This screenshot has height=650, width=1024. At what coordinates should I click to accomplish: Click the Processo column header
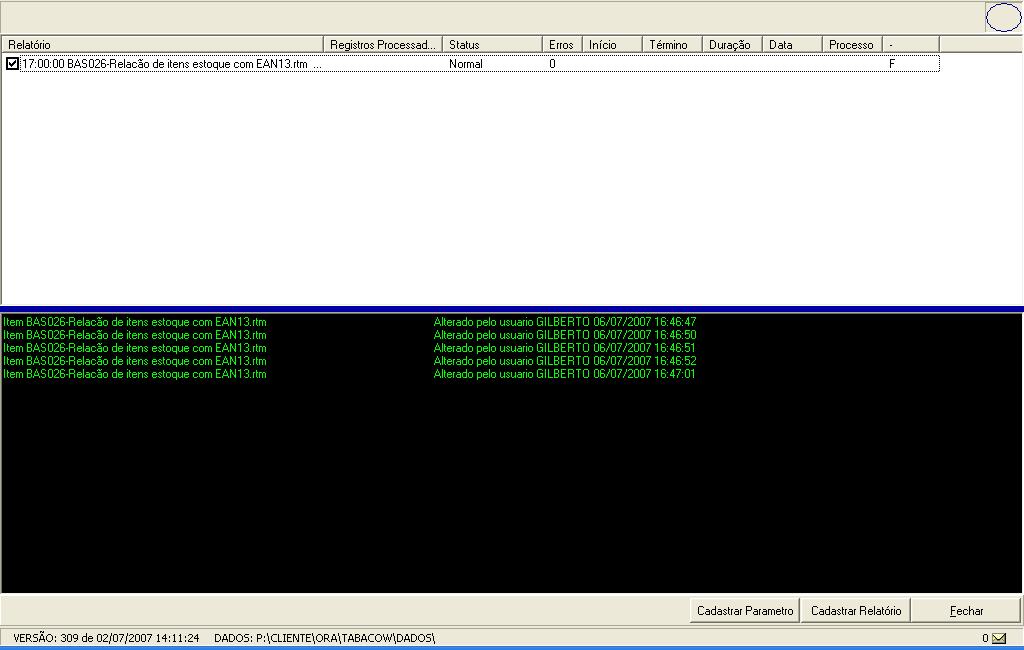(851, 45)
